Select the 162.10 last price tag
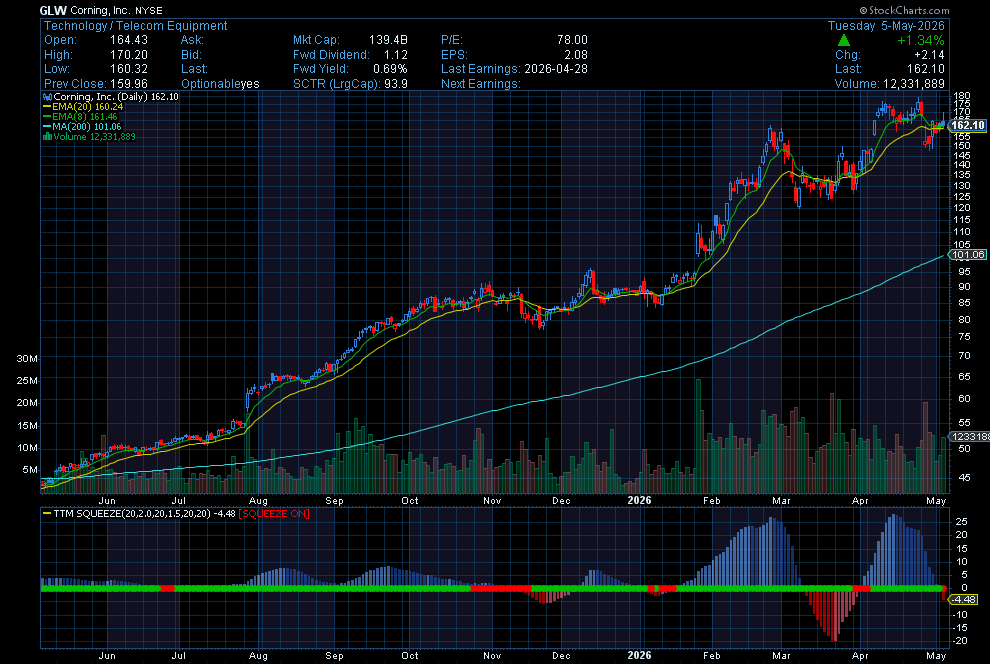The height and width of the screenshot is (664, 990). [968, 125]
